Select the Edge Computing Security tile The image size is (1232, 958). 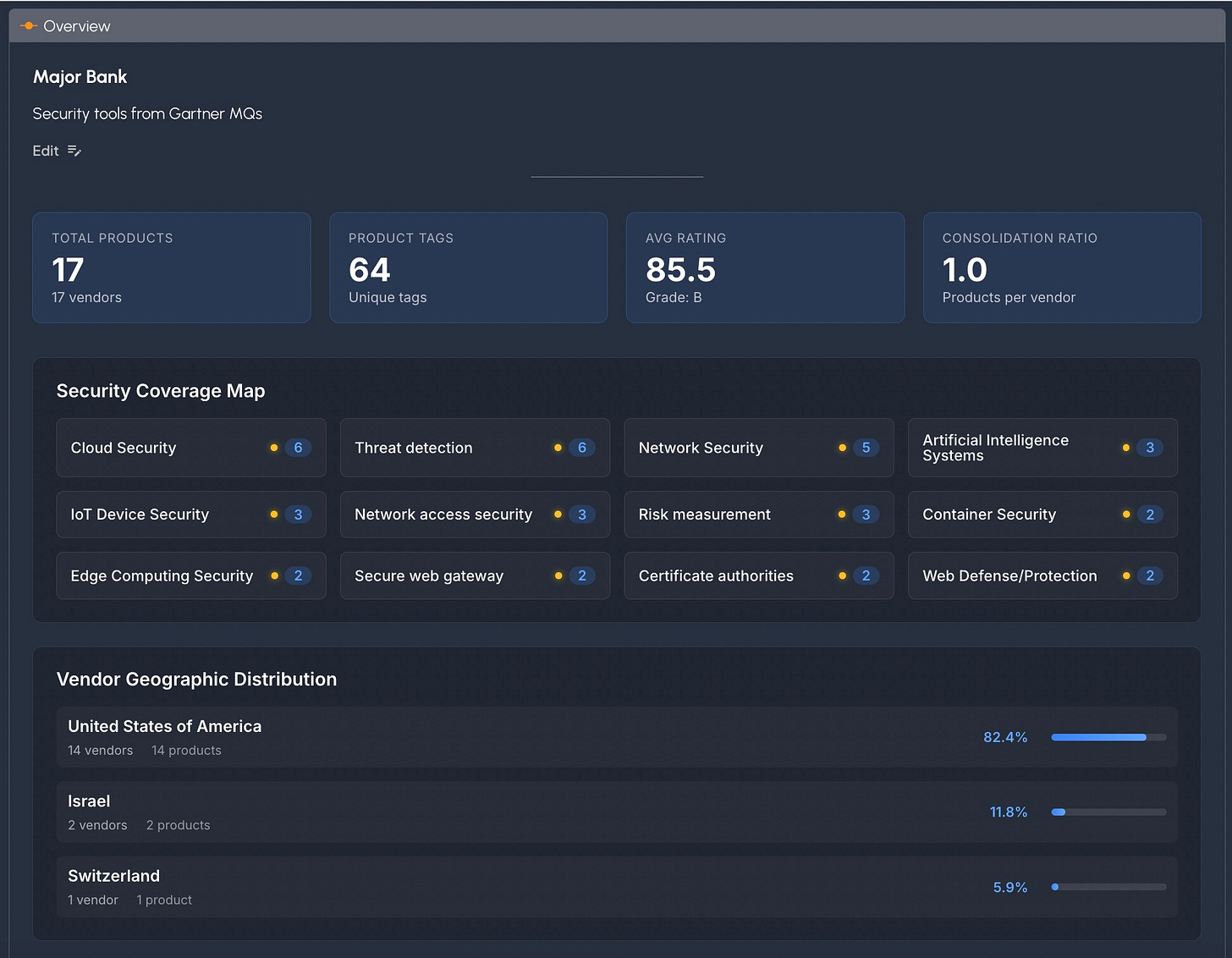(190, 575)
